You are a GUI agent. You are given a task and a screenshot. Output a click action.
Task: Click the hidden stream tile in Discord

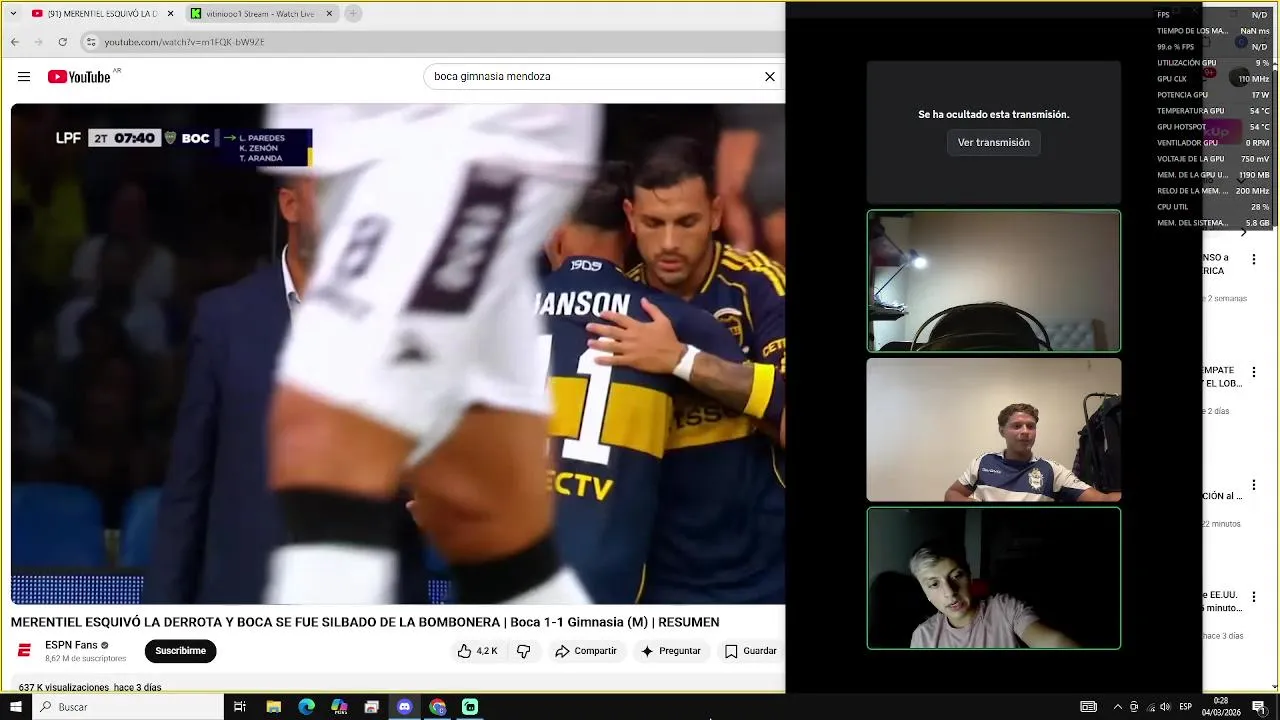coord(994,132)
